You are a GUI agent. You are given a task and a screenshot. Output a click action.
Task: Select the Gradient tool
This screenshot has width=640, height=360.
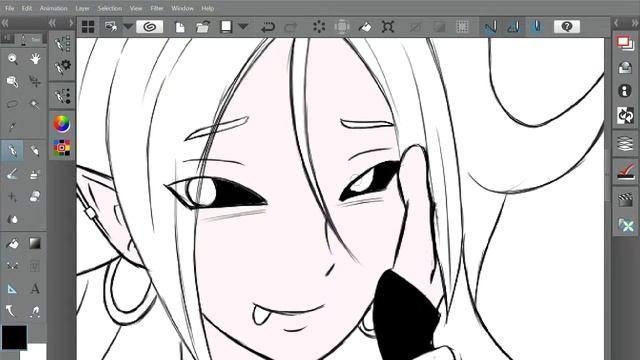(35, 244)
